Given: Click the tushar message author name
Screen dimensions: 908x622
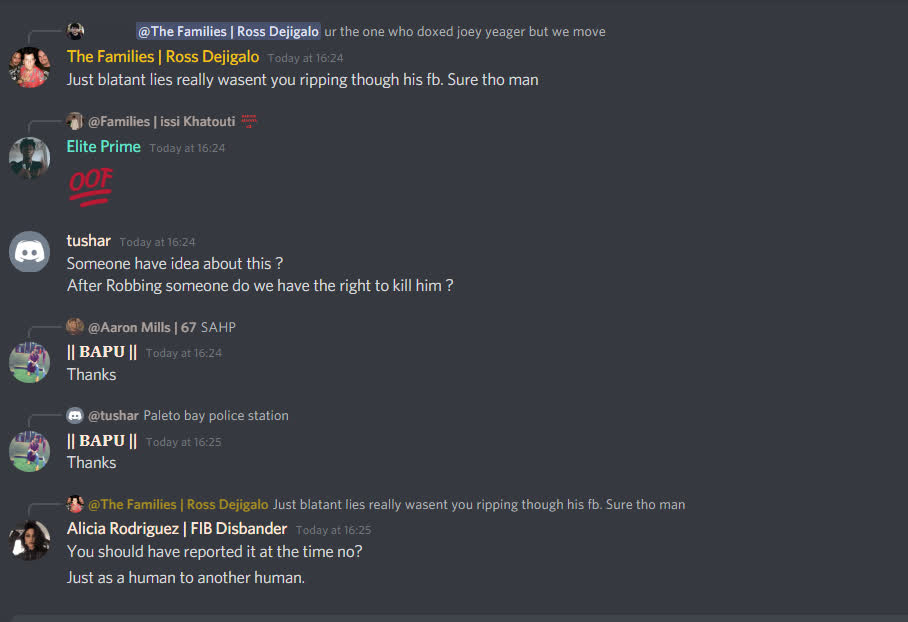Looking at the screenshot, I should pos(88,241).
